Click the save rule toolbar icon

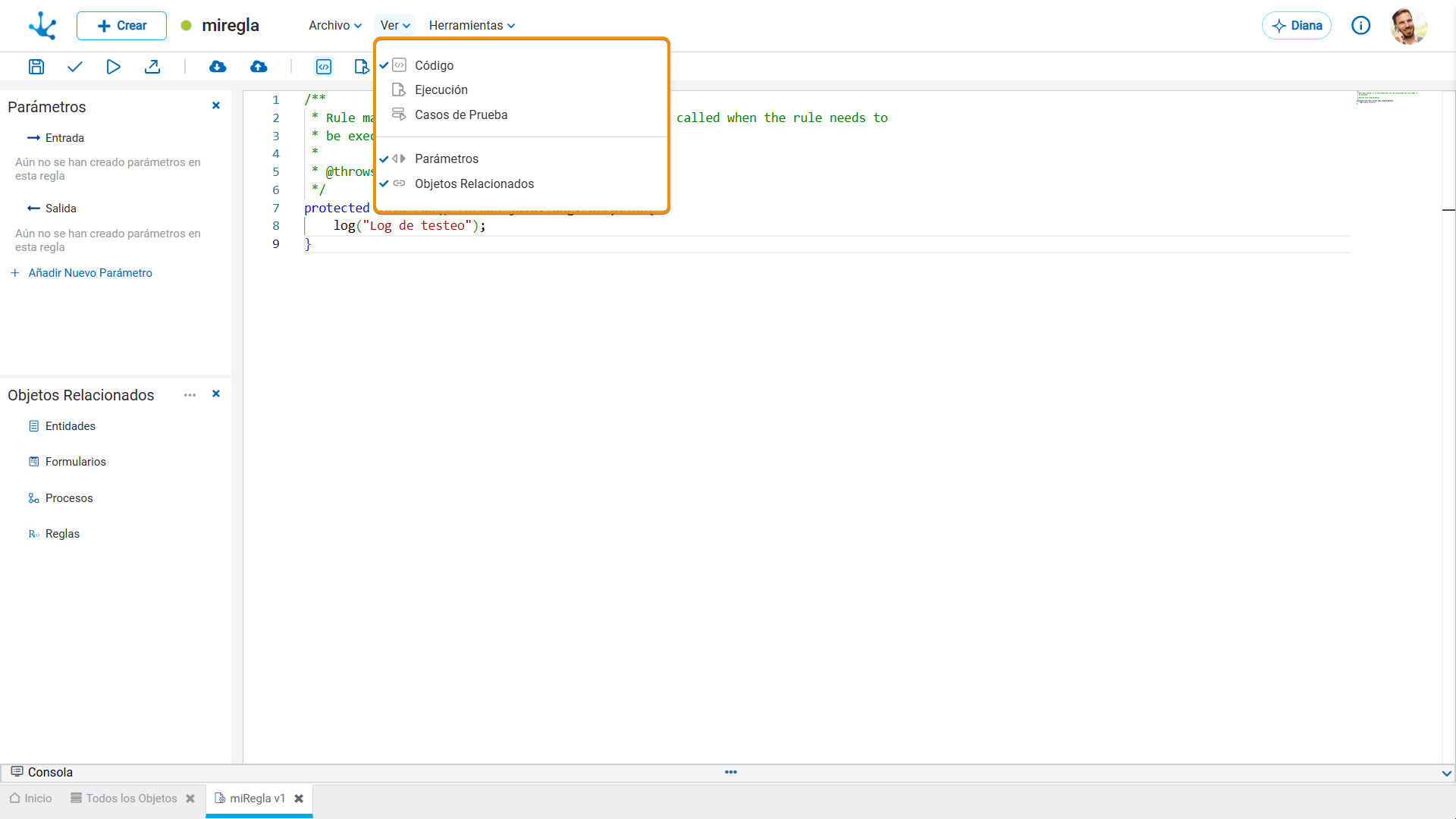tap(36, 67)
